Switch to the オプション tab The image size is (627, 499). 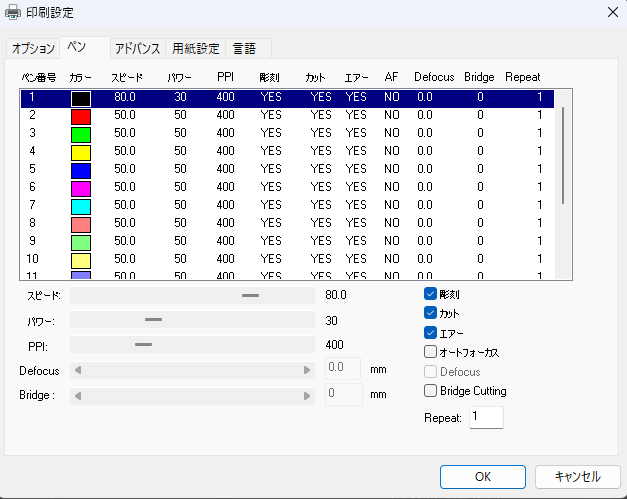coord(33,48)
